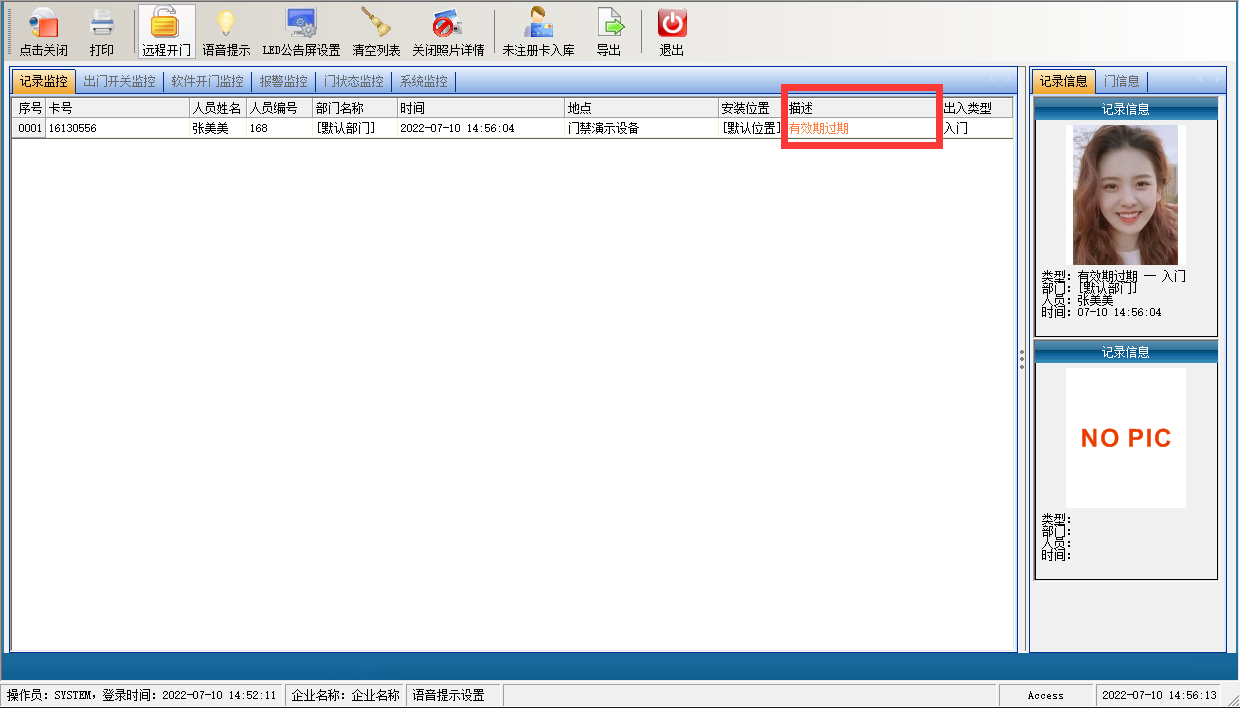Click 语音提示设置 in status bar

click(448, 695)
